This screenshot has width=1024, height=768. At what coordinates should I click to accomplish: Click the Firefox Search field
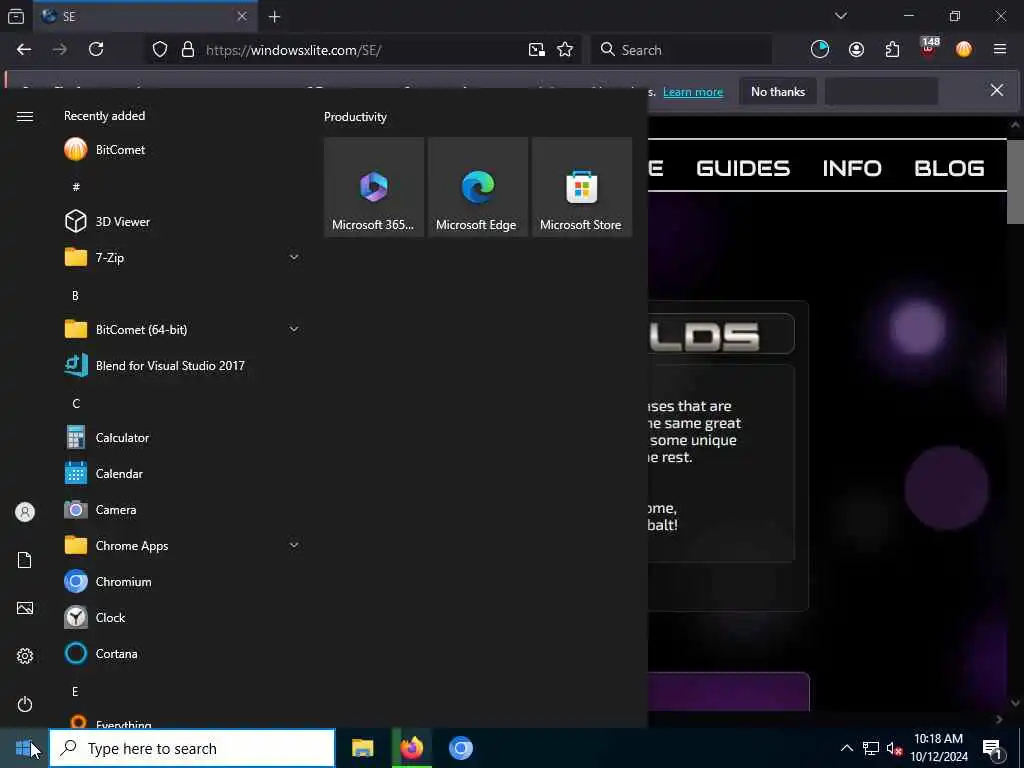[x=681, y=50]
